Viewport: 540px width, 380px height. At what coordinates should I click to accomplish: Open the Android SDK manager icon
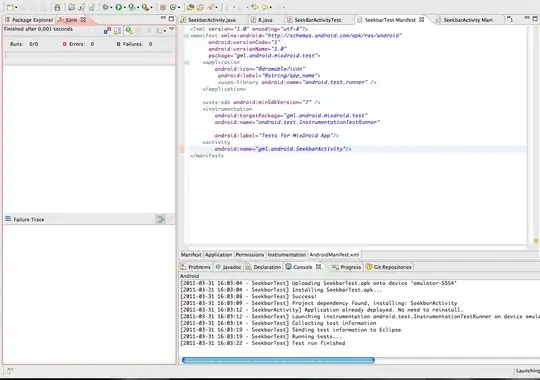point(57,7)
